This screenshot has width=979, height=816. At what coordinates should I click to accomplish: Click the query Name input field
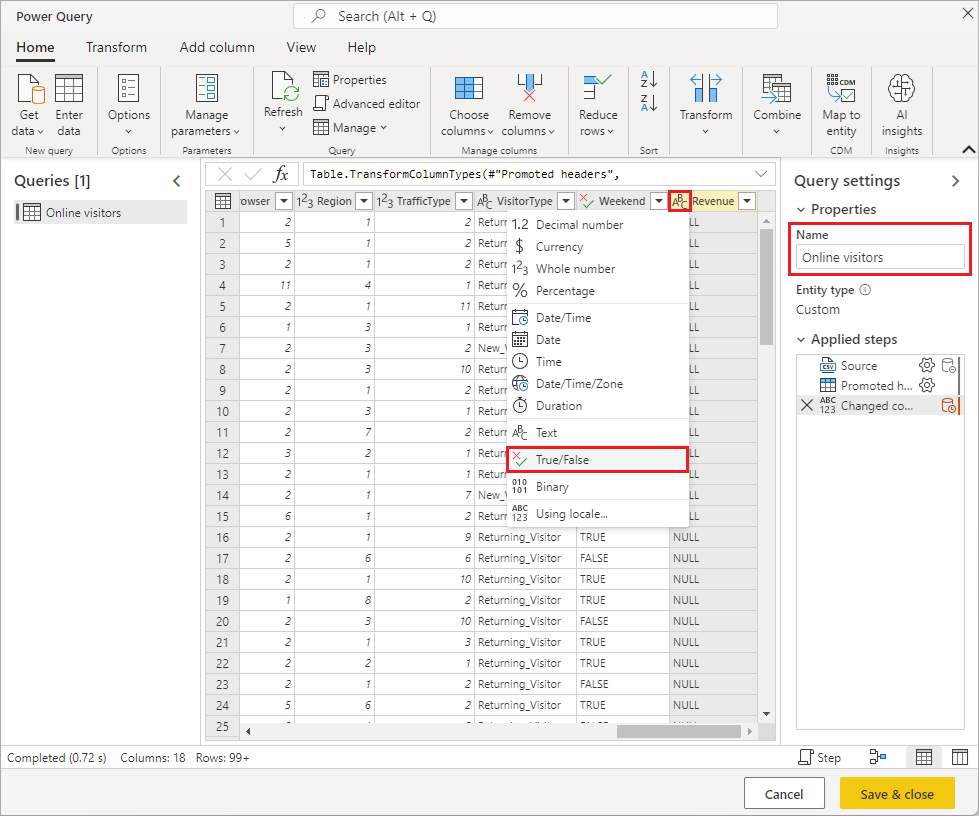[880, 257]
